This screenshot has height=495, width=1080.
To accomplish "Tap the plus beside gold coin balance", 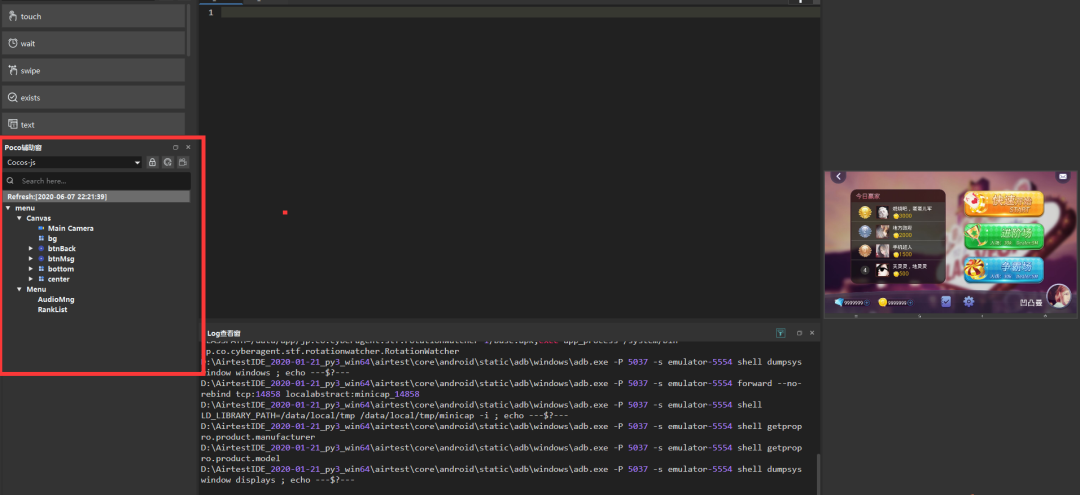I will 910,302.
